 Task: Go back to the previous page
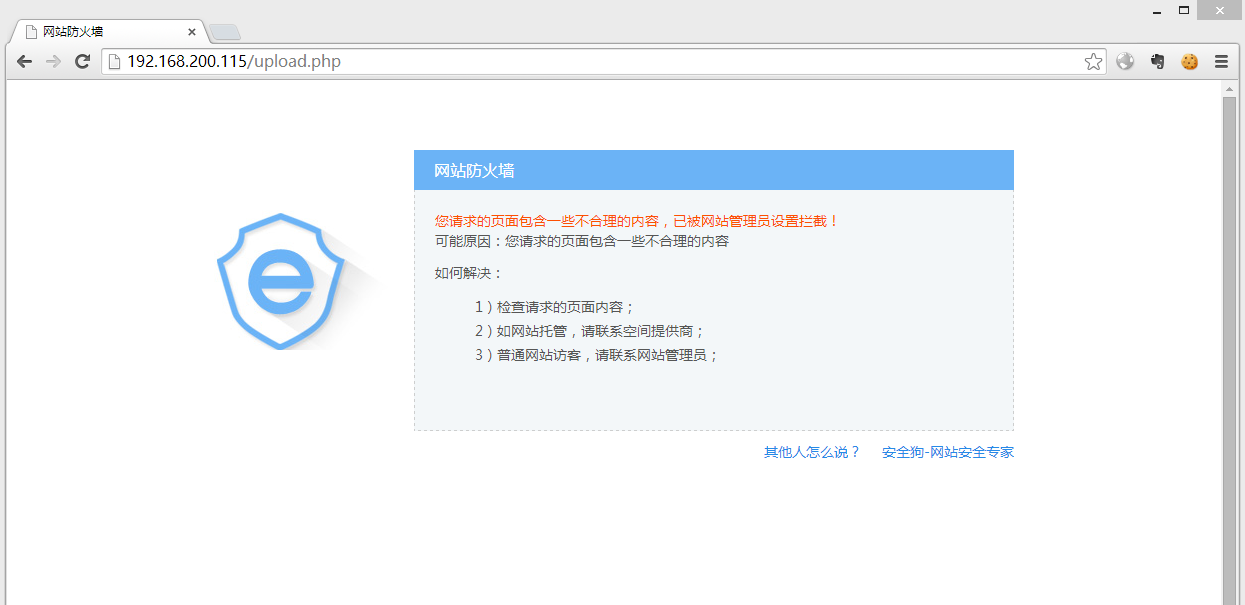(24, 62)
